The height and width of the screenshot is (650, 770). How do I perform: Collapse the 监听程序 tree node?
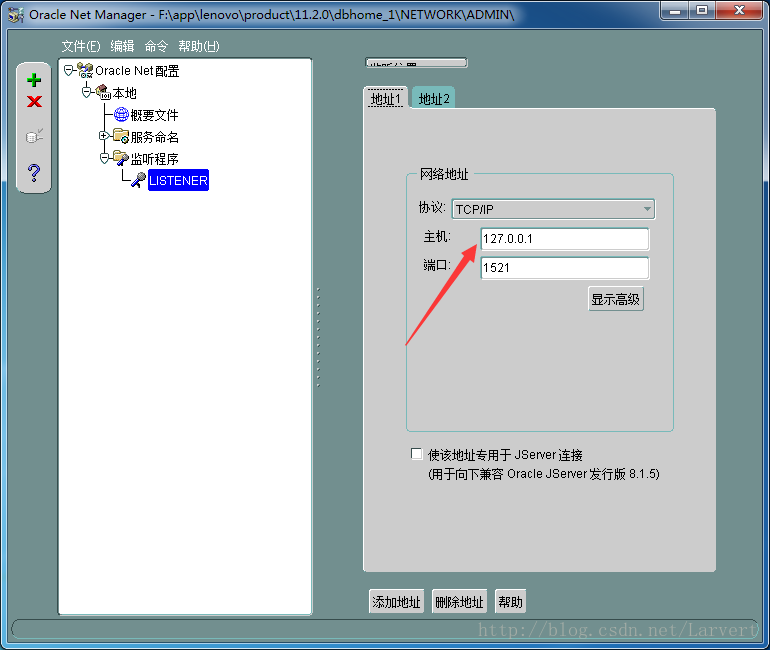(x=104, y=158)
